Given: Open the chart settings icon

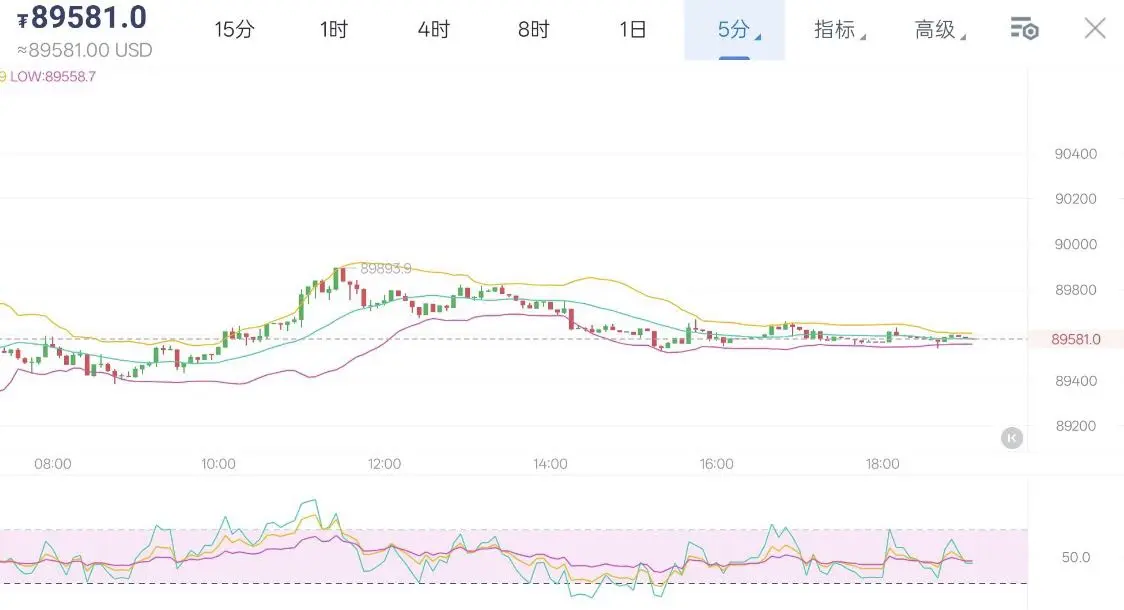Looking at the screenshot, I should [1024, 29].
